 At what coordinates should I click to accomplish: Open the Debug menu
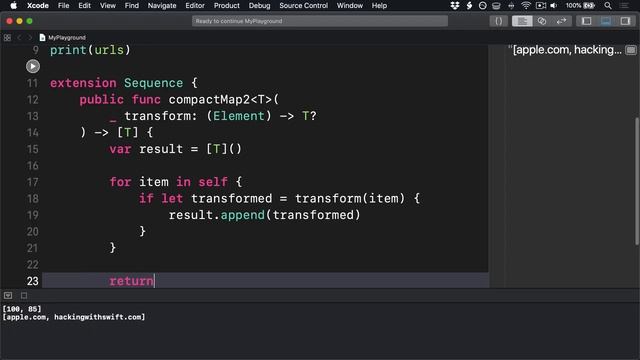[x=260, y=6]
